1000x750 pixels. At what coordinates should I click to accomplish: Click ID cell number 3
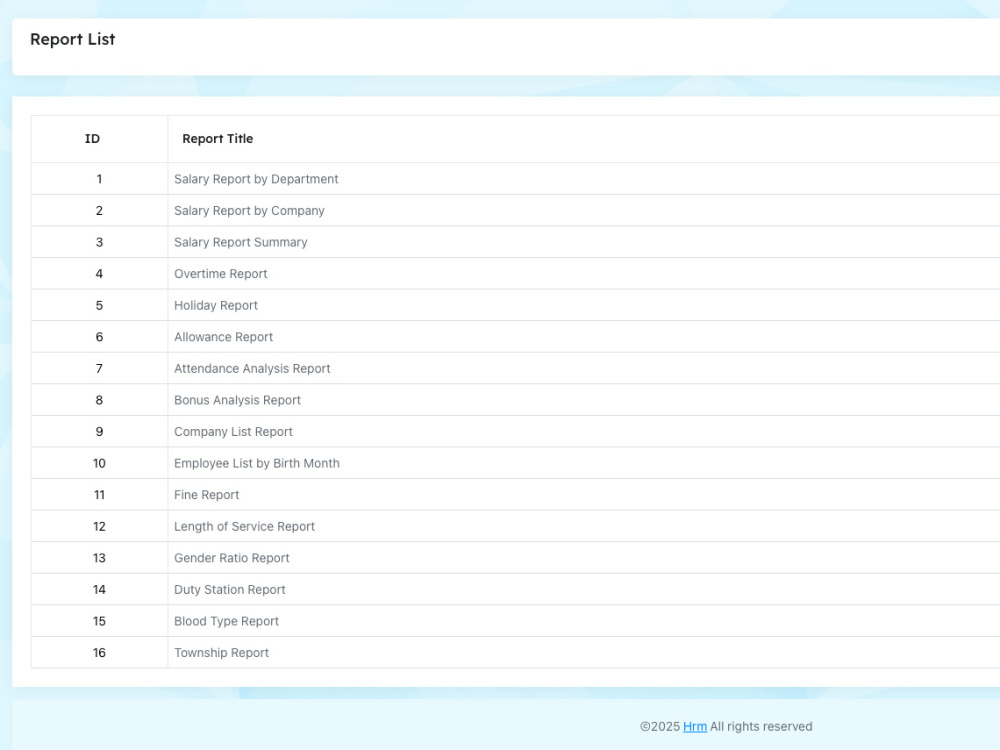99,242
